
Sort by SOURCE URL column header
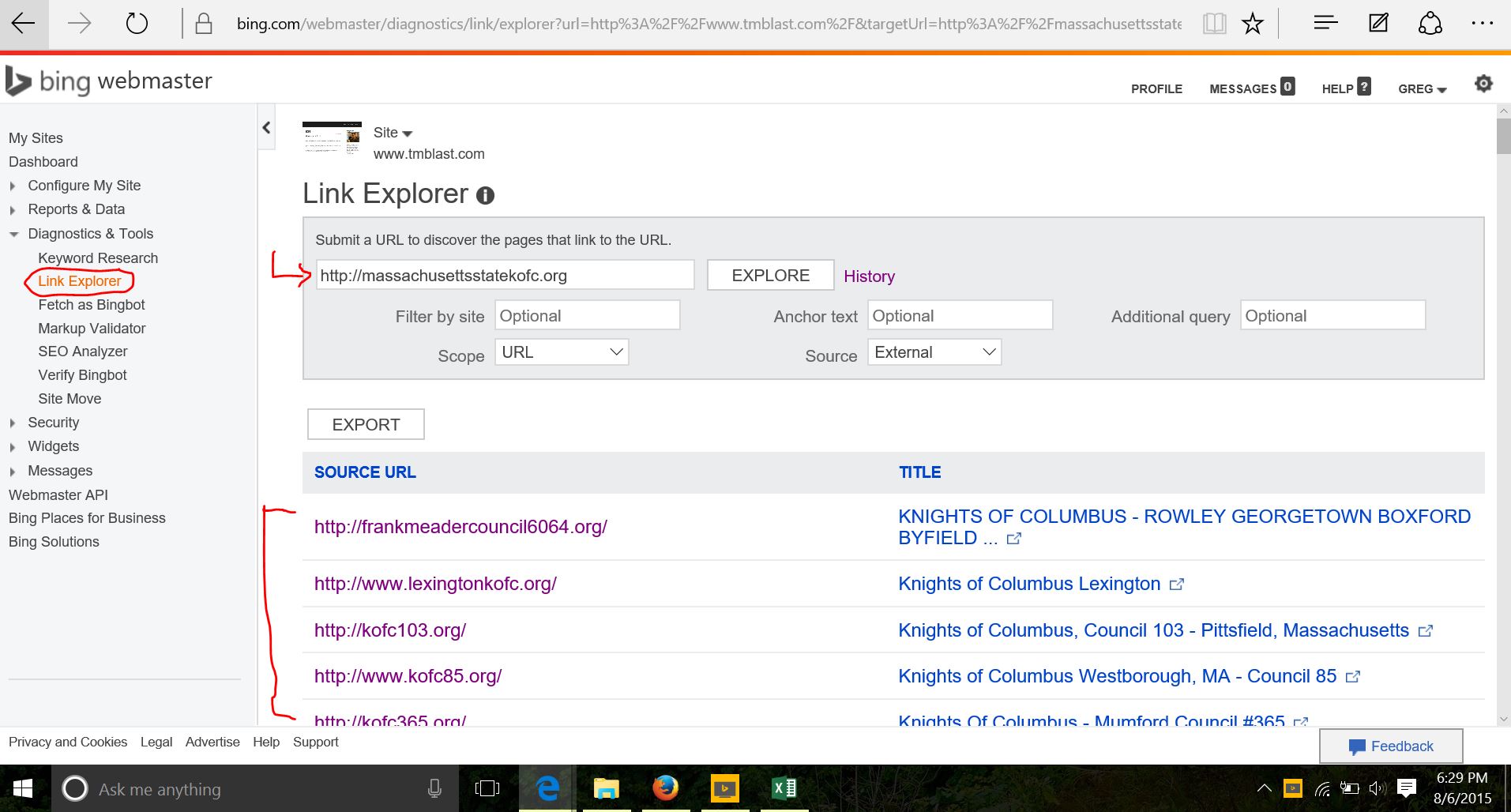tap(365, 472)
